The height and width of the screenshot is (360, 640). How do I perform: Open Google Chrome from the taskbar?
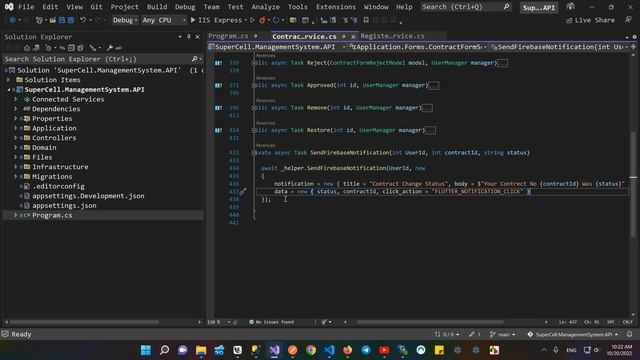[x=311, y=350]
